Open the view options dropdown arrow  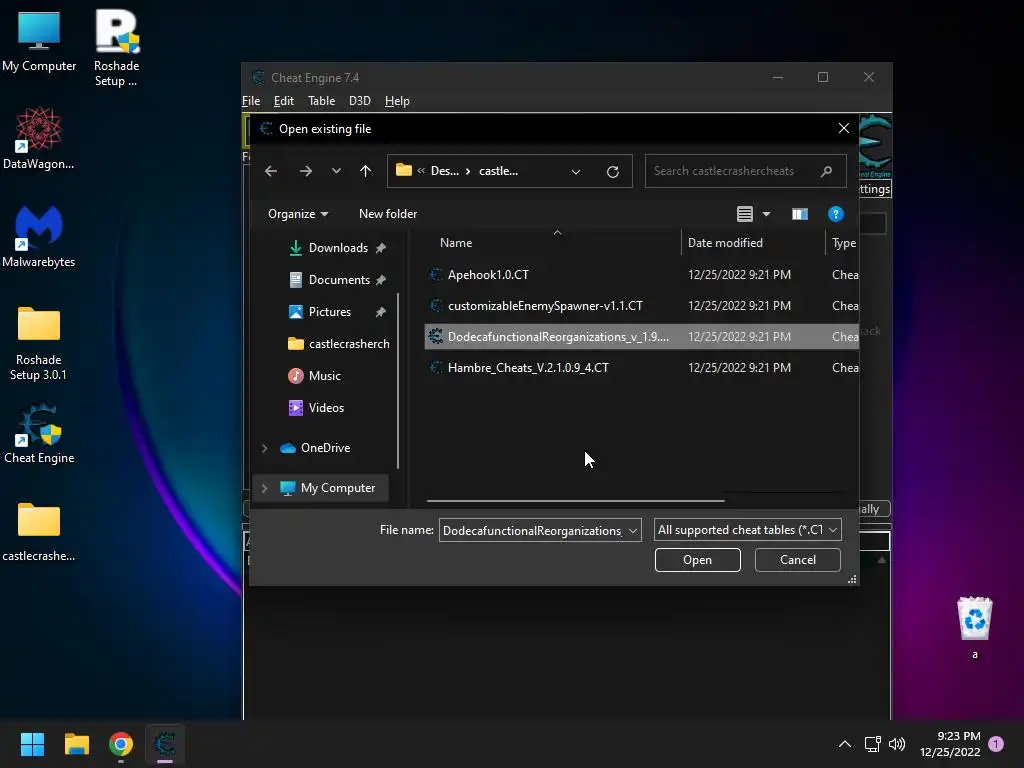[766, 214]
